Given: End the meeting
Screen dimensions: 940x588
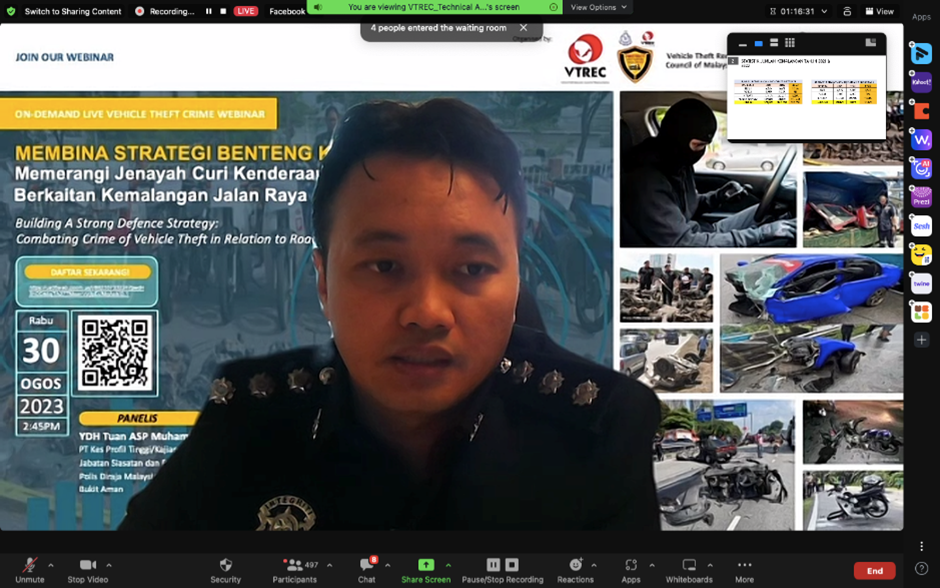Looking at the screenshot, I should (874, 571).
